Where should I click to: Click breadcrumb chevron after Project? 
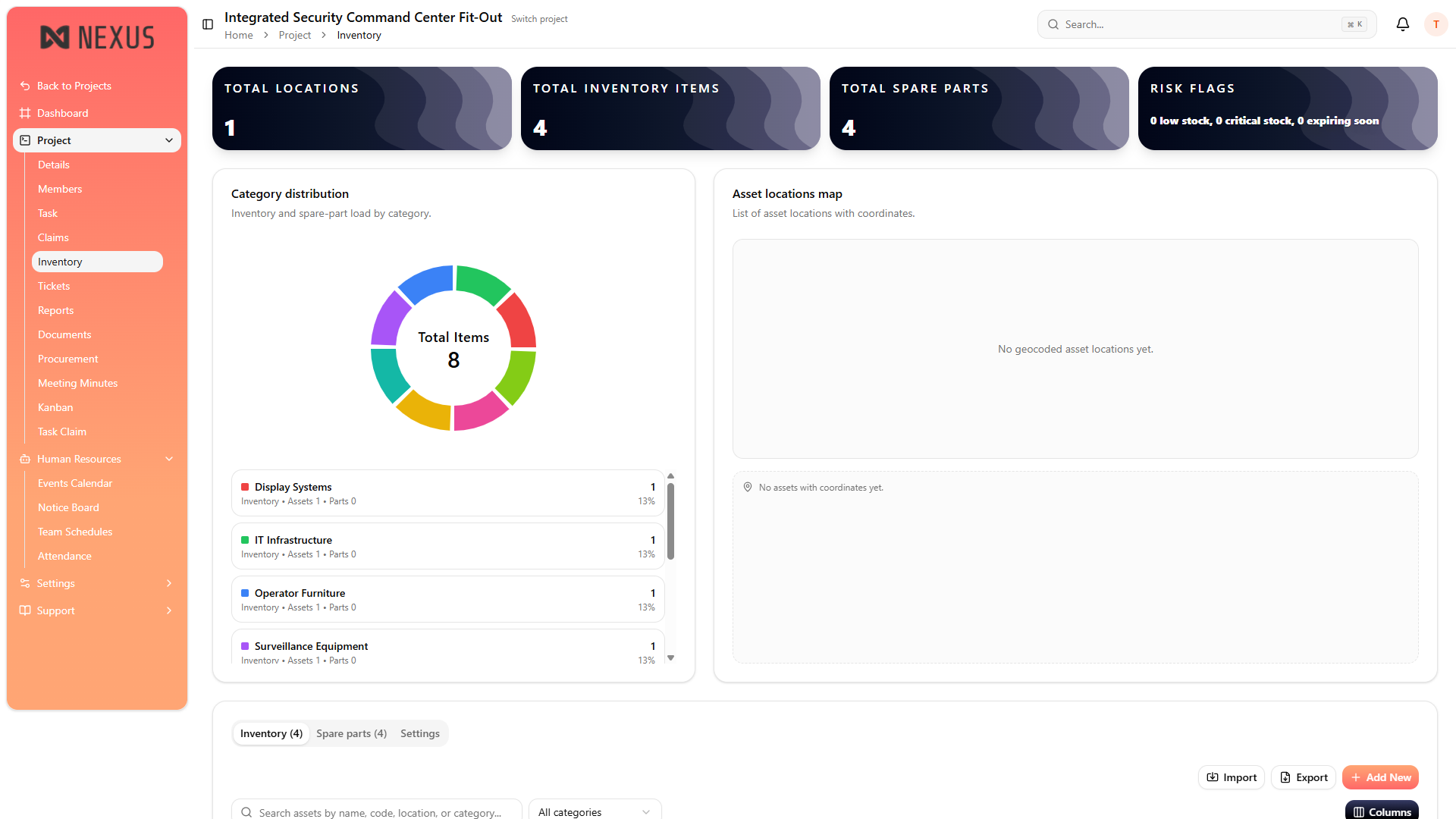coord(324,35)
